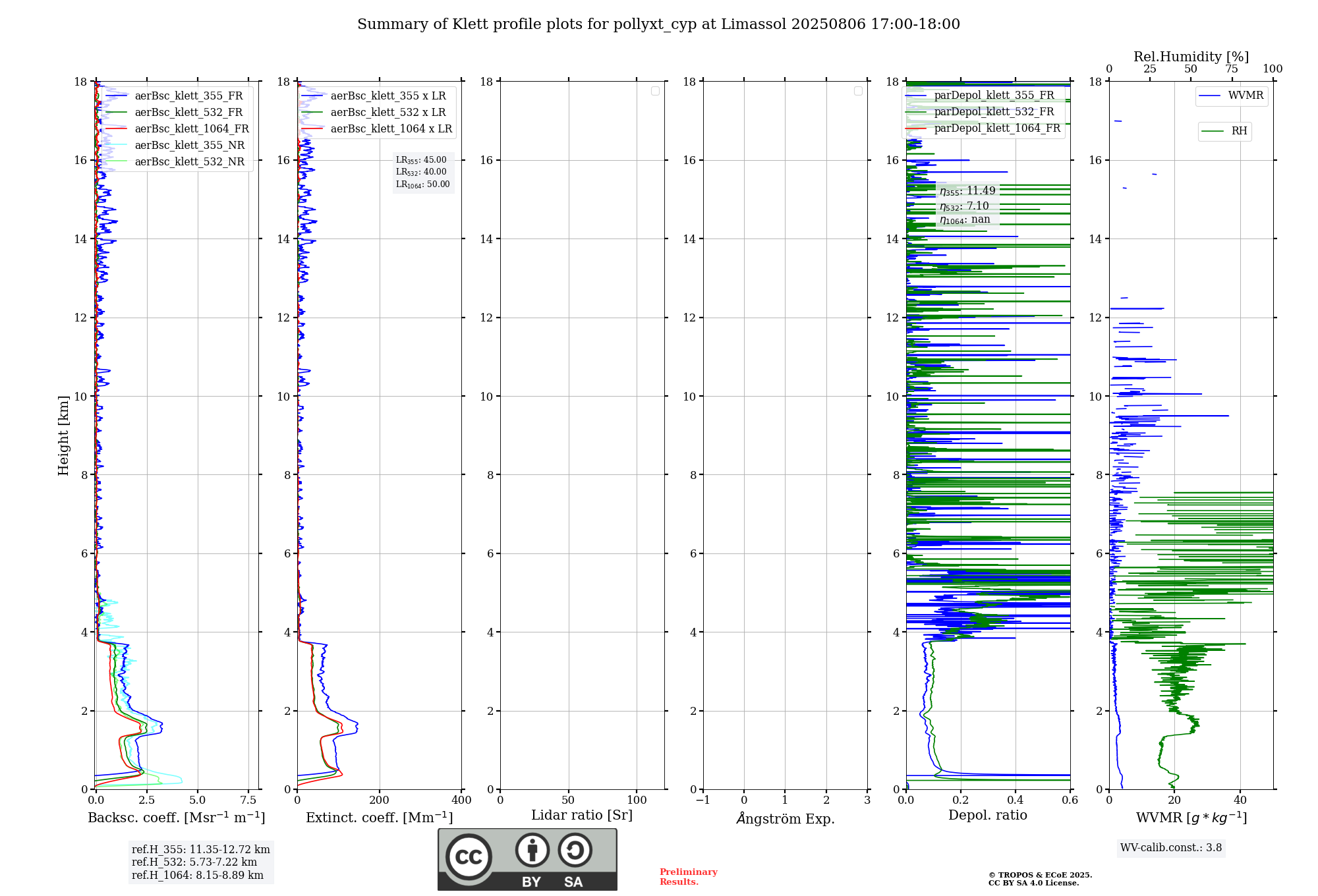Click the Preliminary Results red text

689,877
